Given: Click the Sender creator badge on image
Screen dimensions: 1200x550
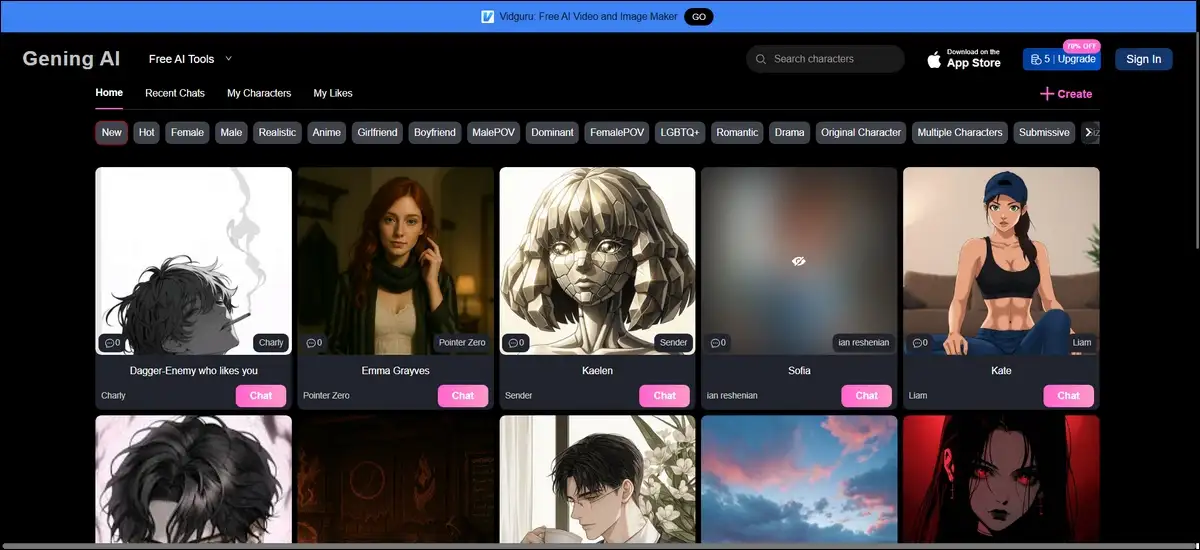Looking at the screenshot, I should coord(674,342).
